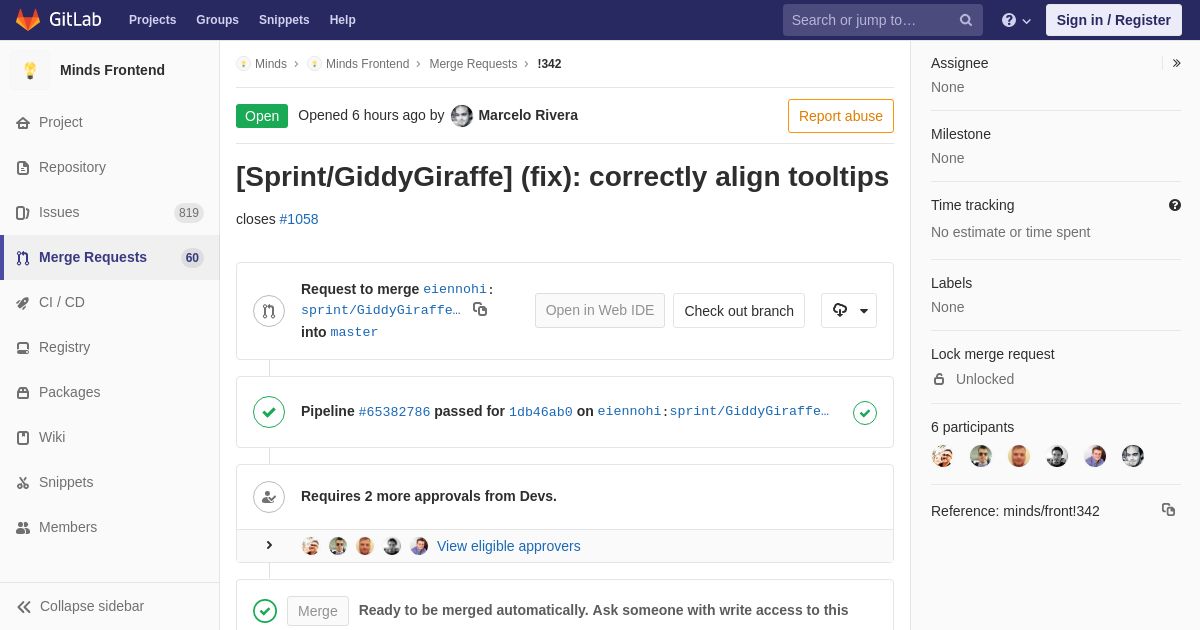
Task: Click Marcelo Rivera's author avatar
Action: (x=462, y=116)
